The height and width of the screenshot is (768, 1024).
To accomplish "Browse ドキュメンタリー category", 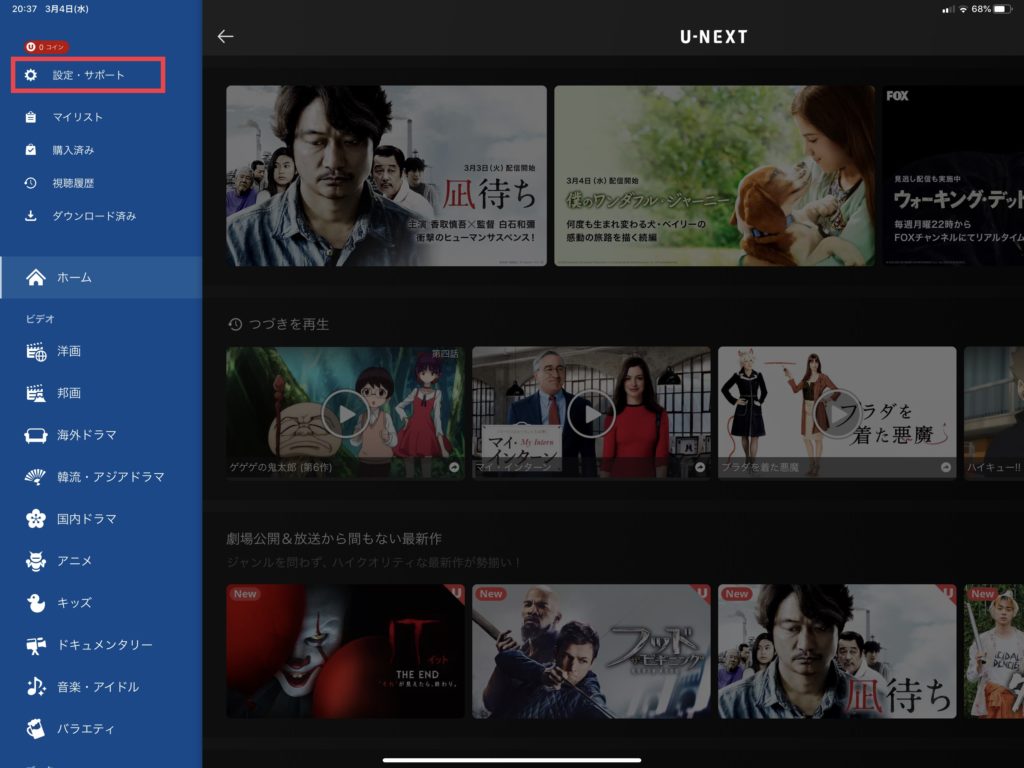I will (x=105, y=645).
